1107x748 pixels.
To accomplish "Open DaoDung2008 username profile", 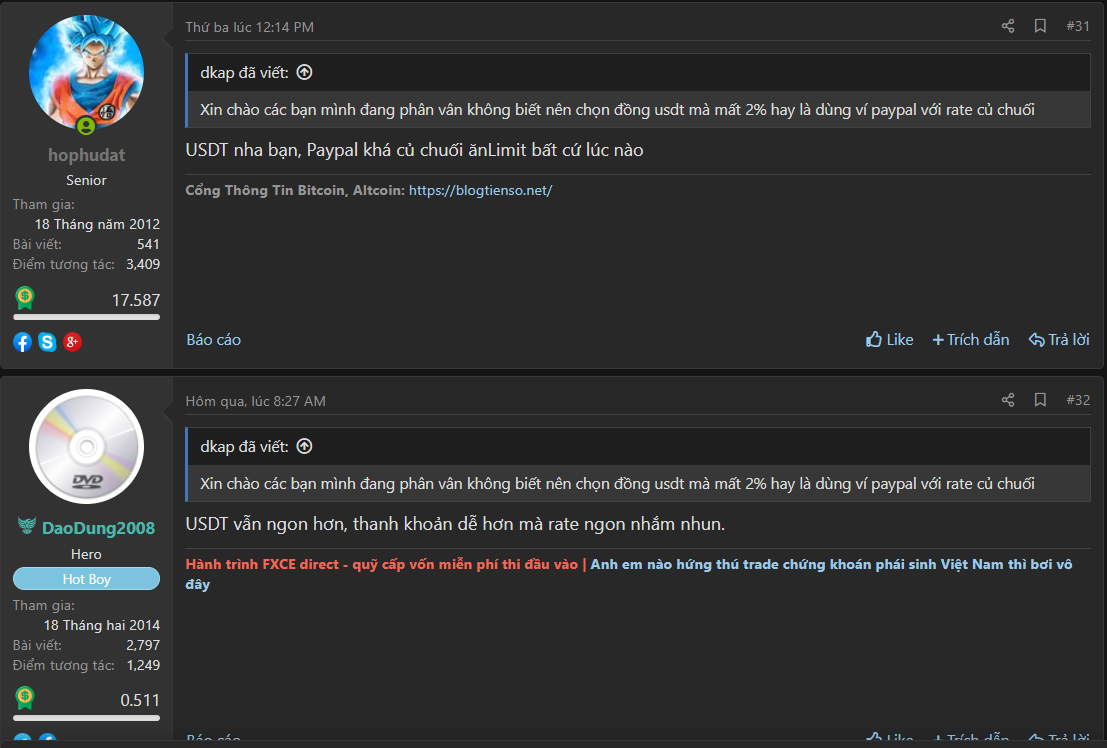I will [98, 528].
